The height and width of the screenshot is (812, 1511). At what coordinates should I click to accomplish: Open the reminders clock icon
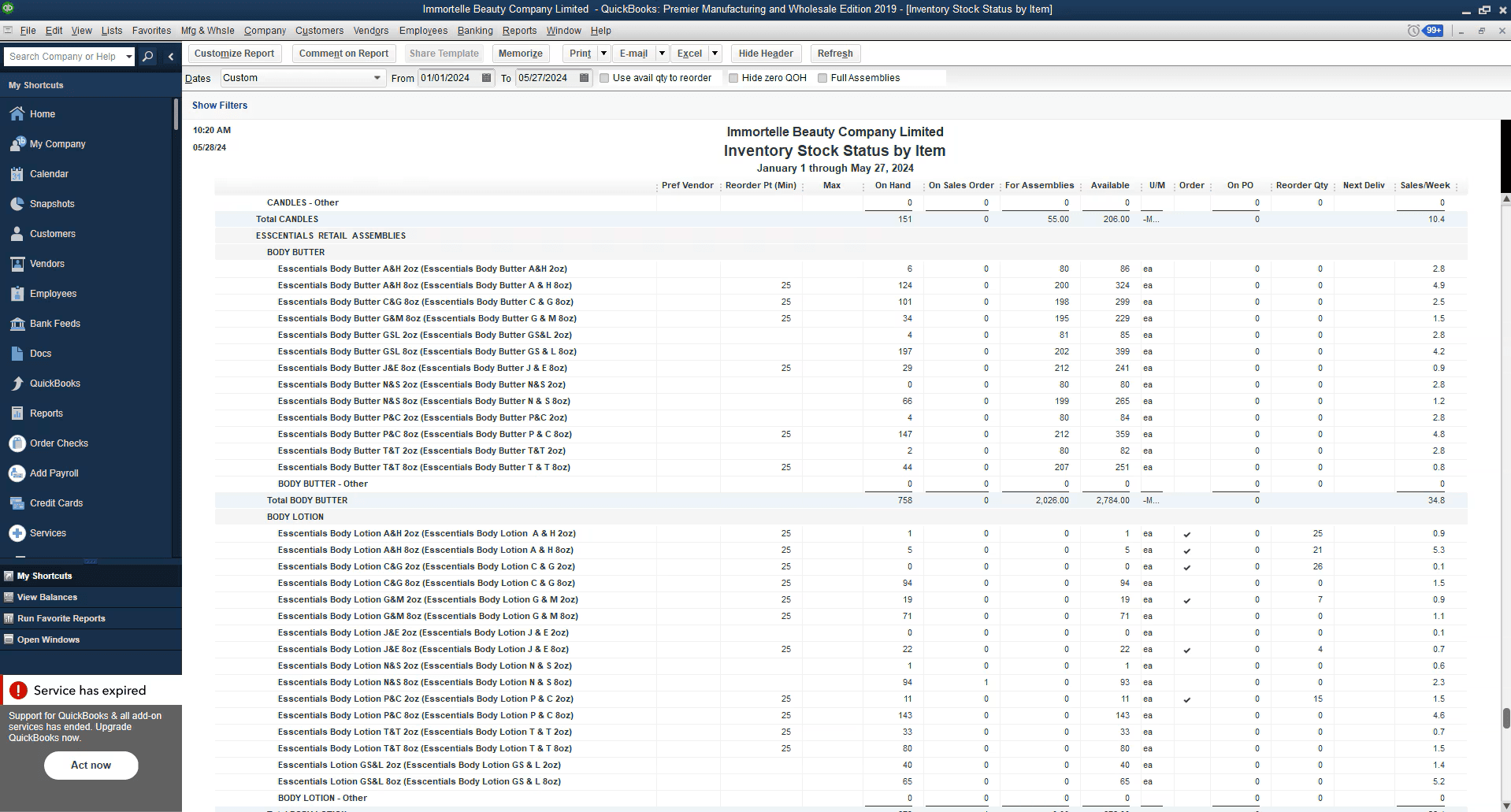[x=1413, y=31]
